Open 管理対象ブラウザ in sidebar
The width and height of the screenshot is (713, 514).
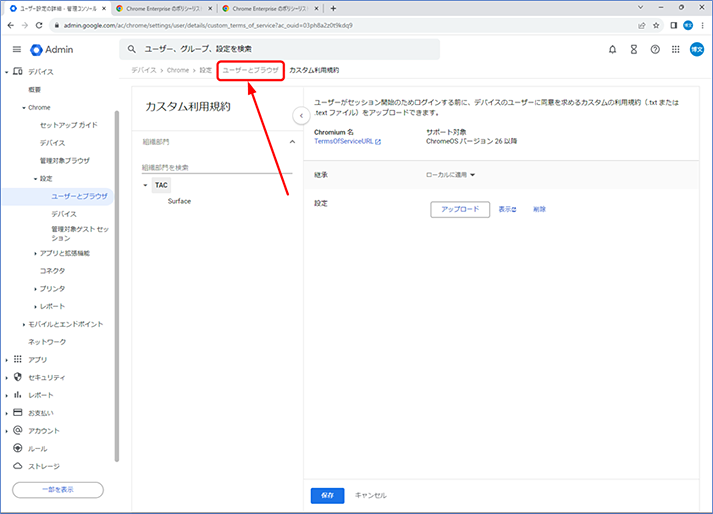[65, 161]
